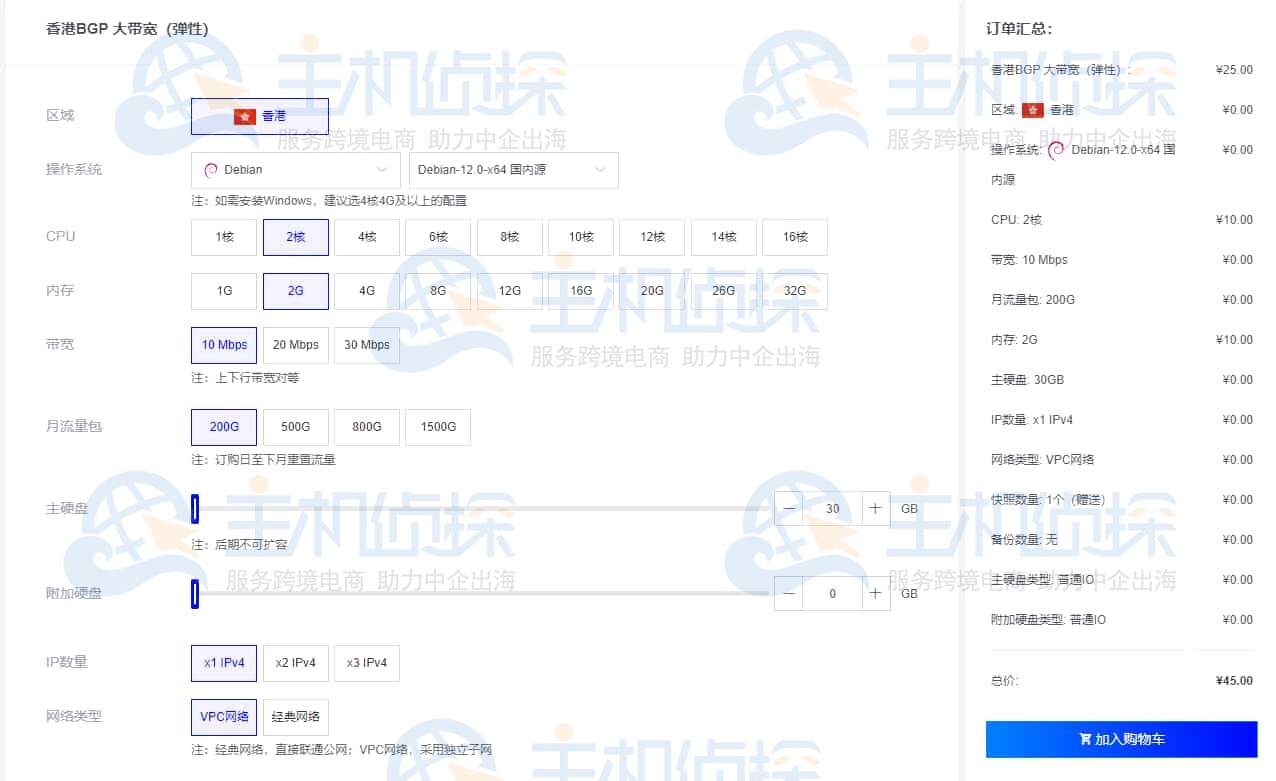Click the plus stepper to increase 主硬盘 size

click(x=875, y=508)
